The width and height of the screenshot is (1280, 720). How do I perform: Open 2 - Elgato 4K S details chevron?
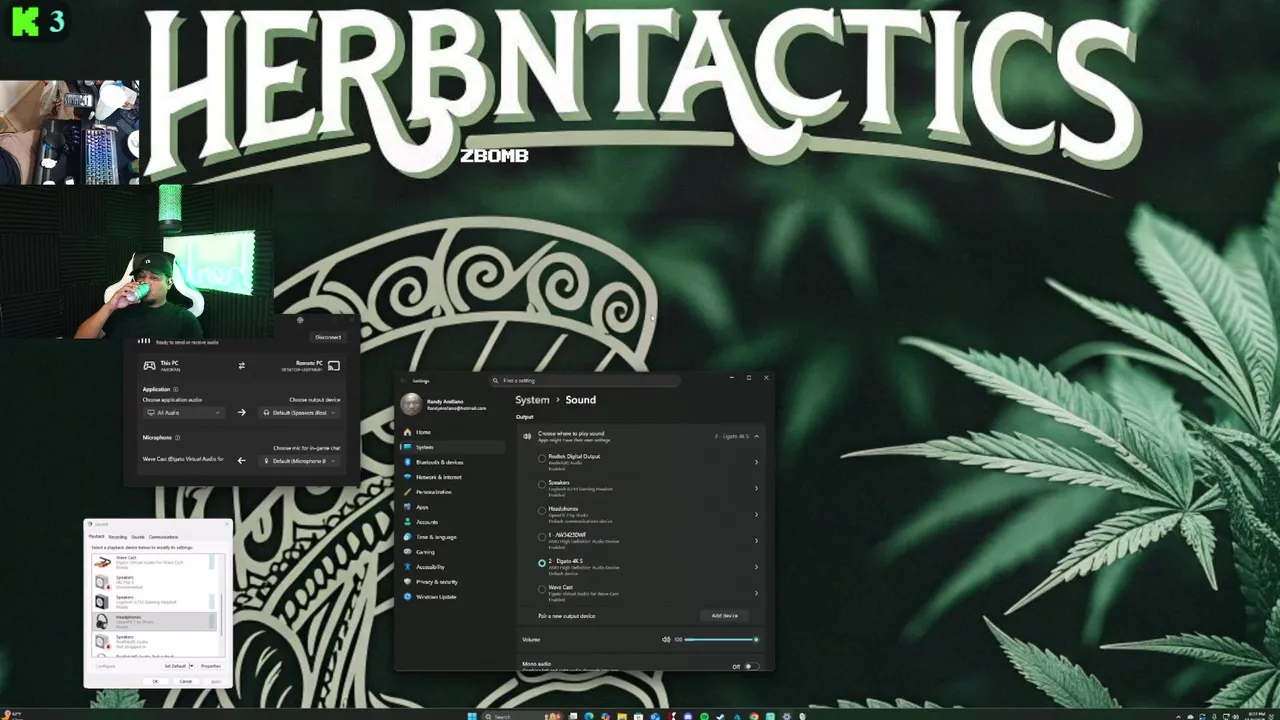(756, 566)
